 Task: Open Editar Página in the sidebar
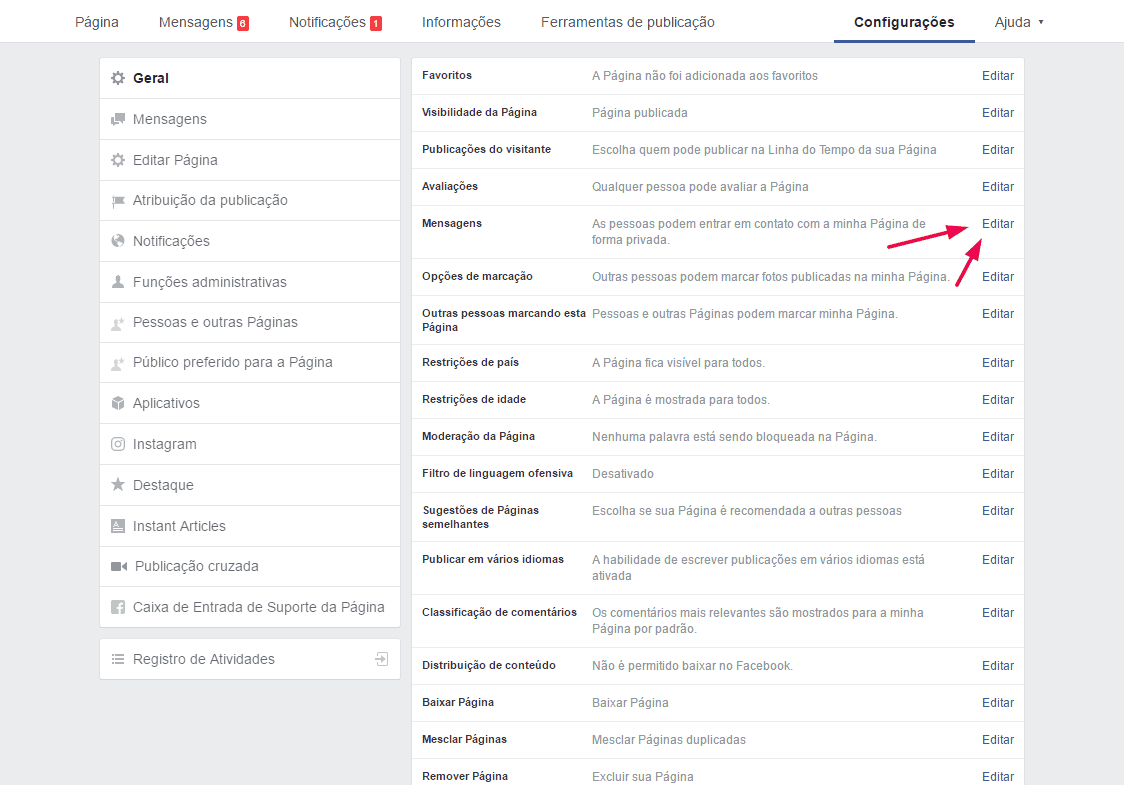tap(249, 160)
